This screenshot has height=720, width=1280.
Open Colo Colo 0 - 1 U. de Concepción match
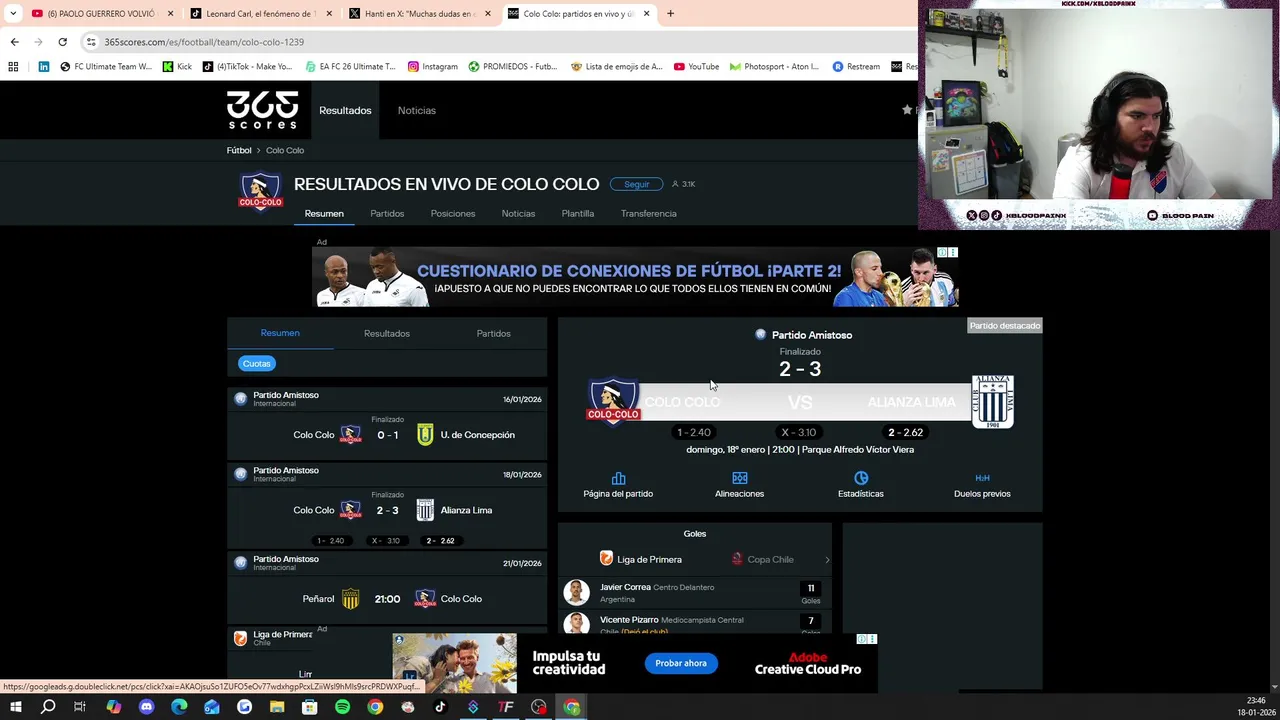click(x=387, y=424)
